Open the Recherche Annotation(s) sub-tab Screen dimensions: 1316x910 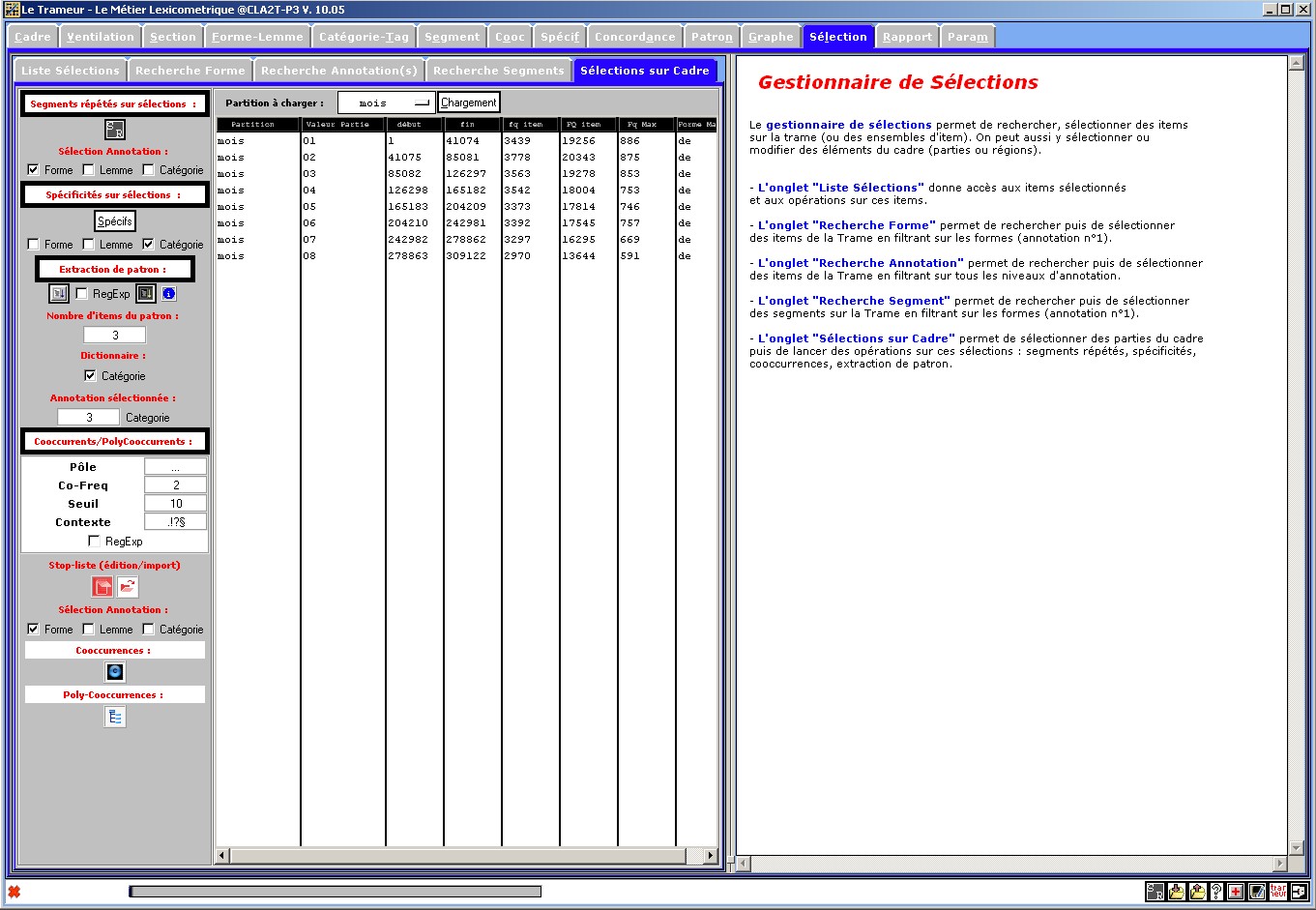coord(339,71)
